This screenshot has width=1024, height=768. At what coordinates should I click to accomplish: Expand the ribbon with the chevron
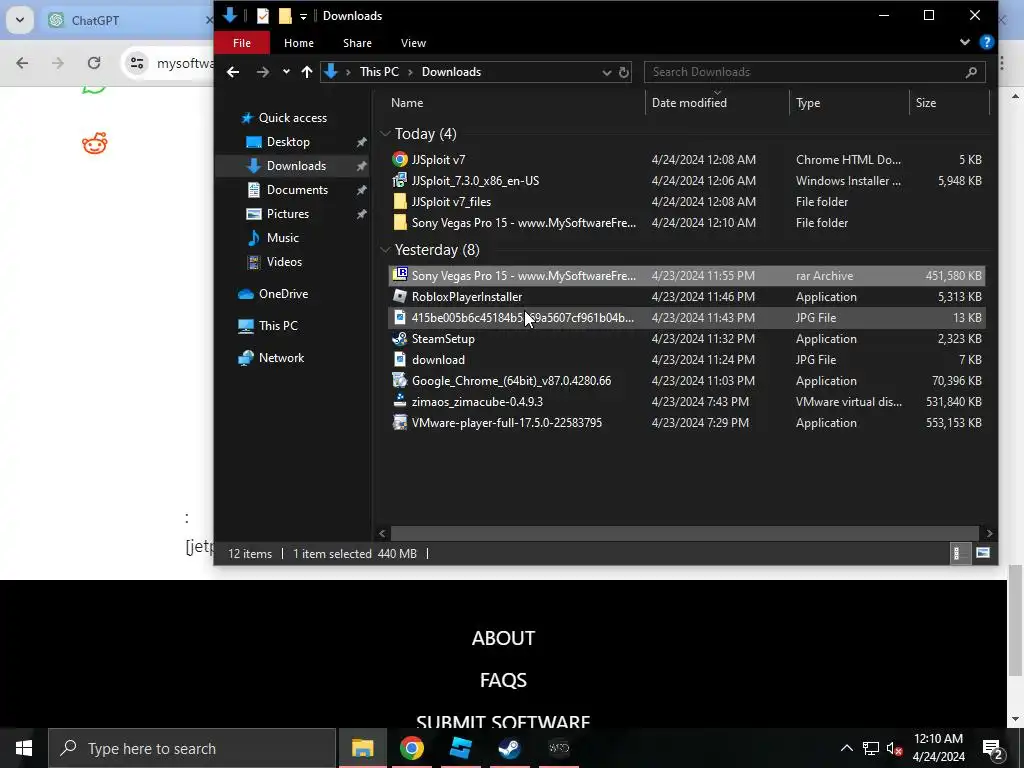[965, 42]
